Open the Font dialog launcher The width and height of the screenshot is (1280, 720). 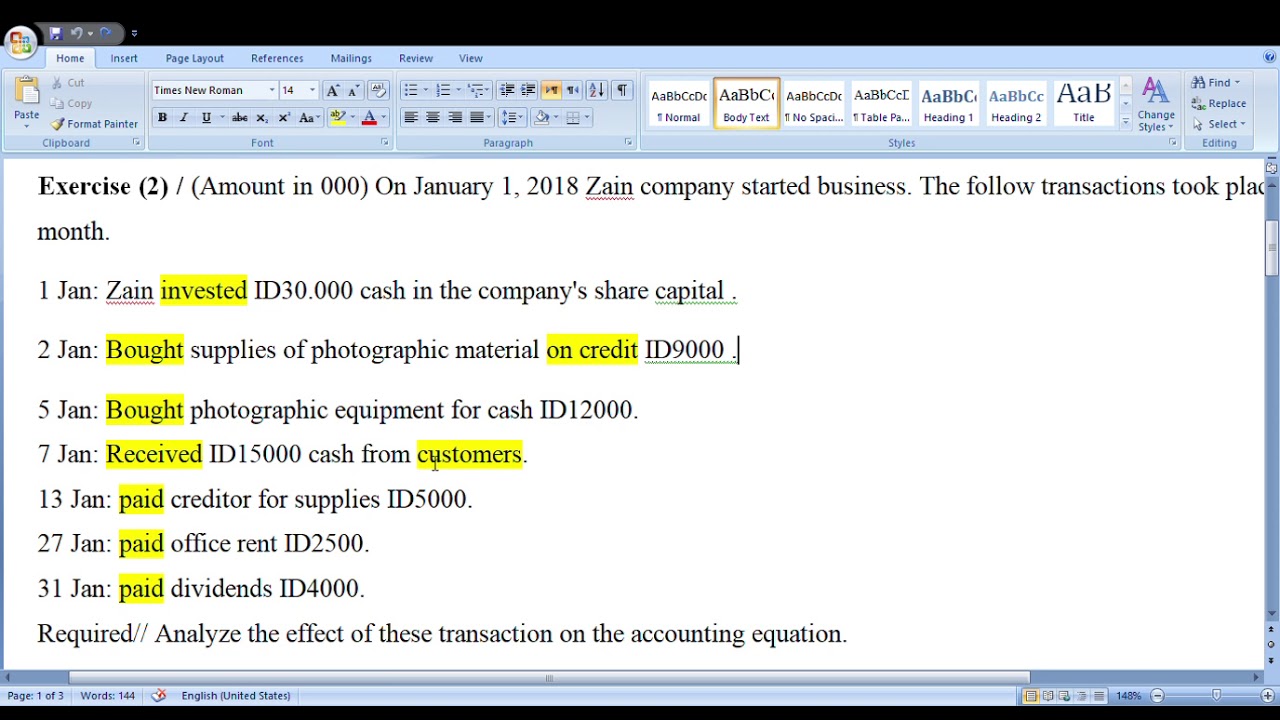[384, 143]
